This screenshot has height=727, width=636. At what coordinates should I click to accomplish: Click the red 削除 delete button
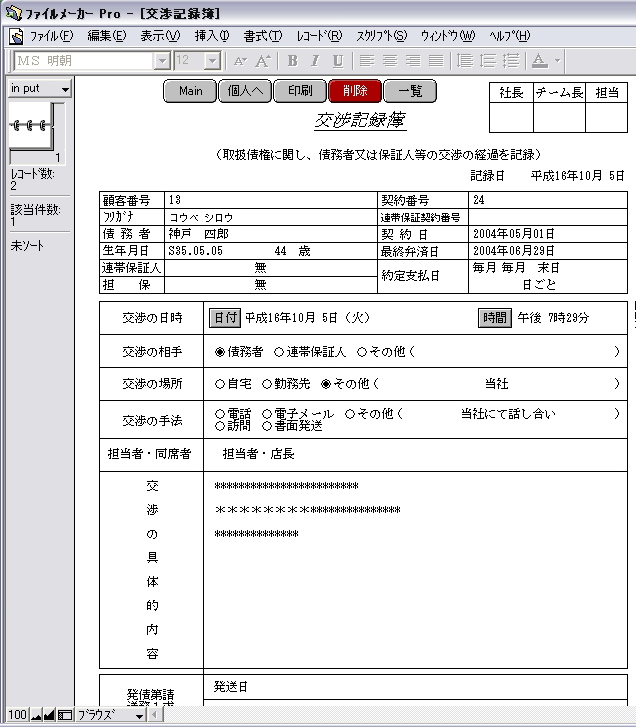[355, 91]
